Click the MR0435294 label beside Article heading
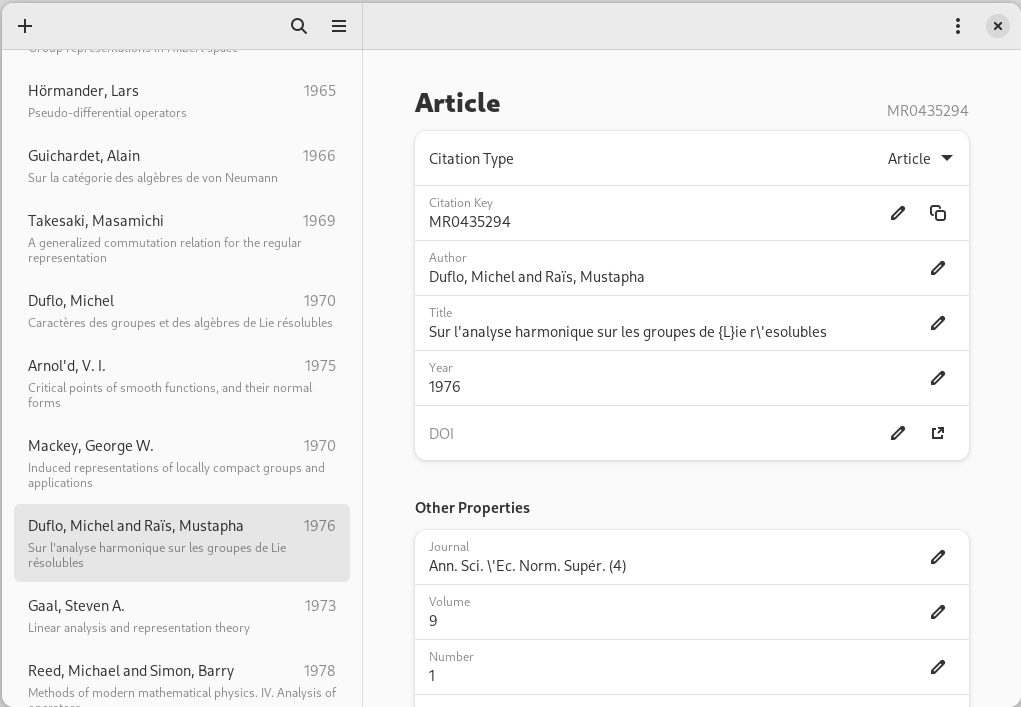1021x707 pixels. pyautogui.click(x=927, y=111)
